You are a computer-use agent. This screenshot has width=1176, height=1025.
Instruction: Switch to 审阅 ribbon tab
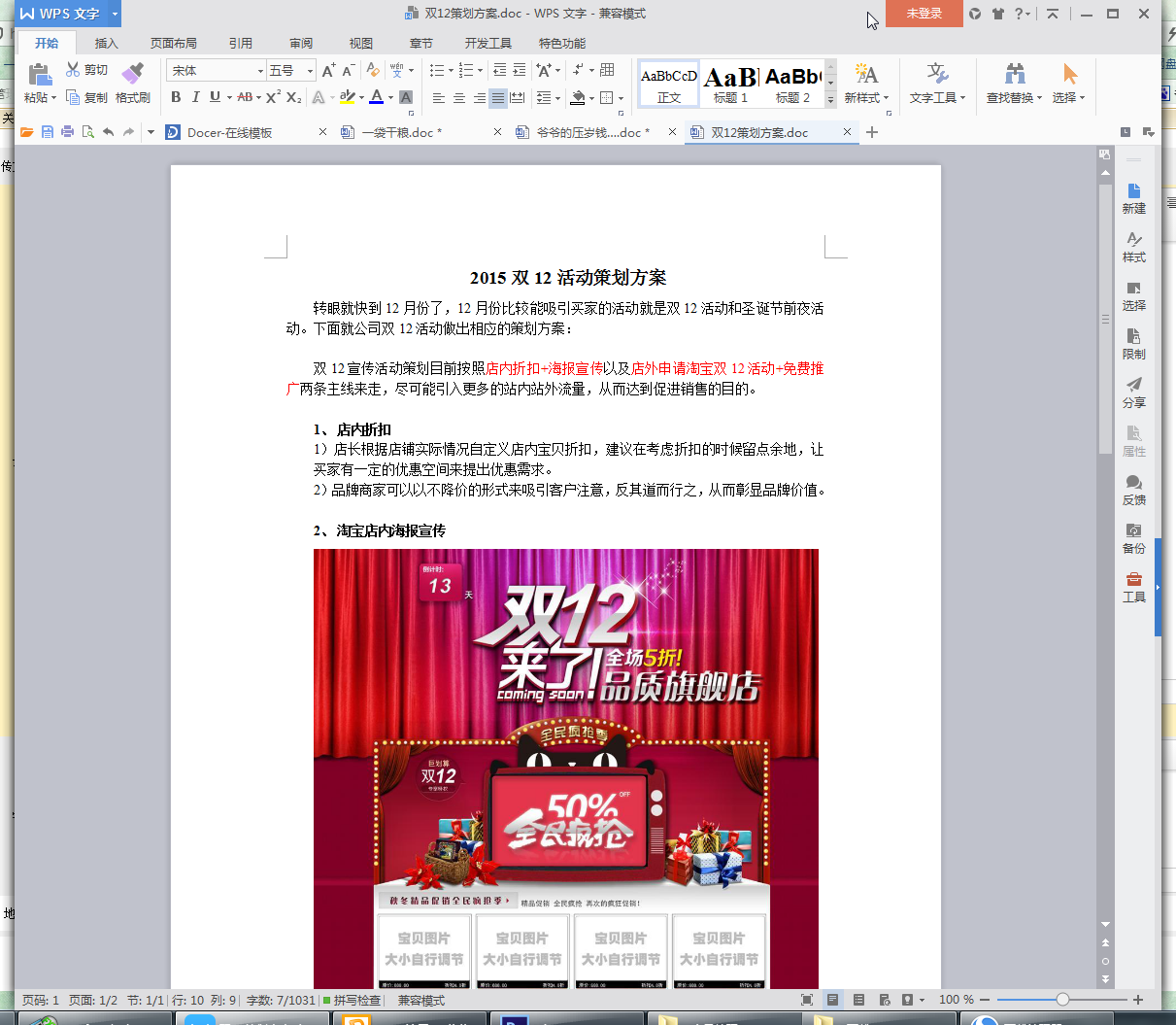pos(301,43)
